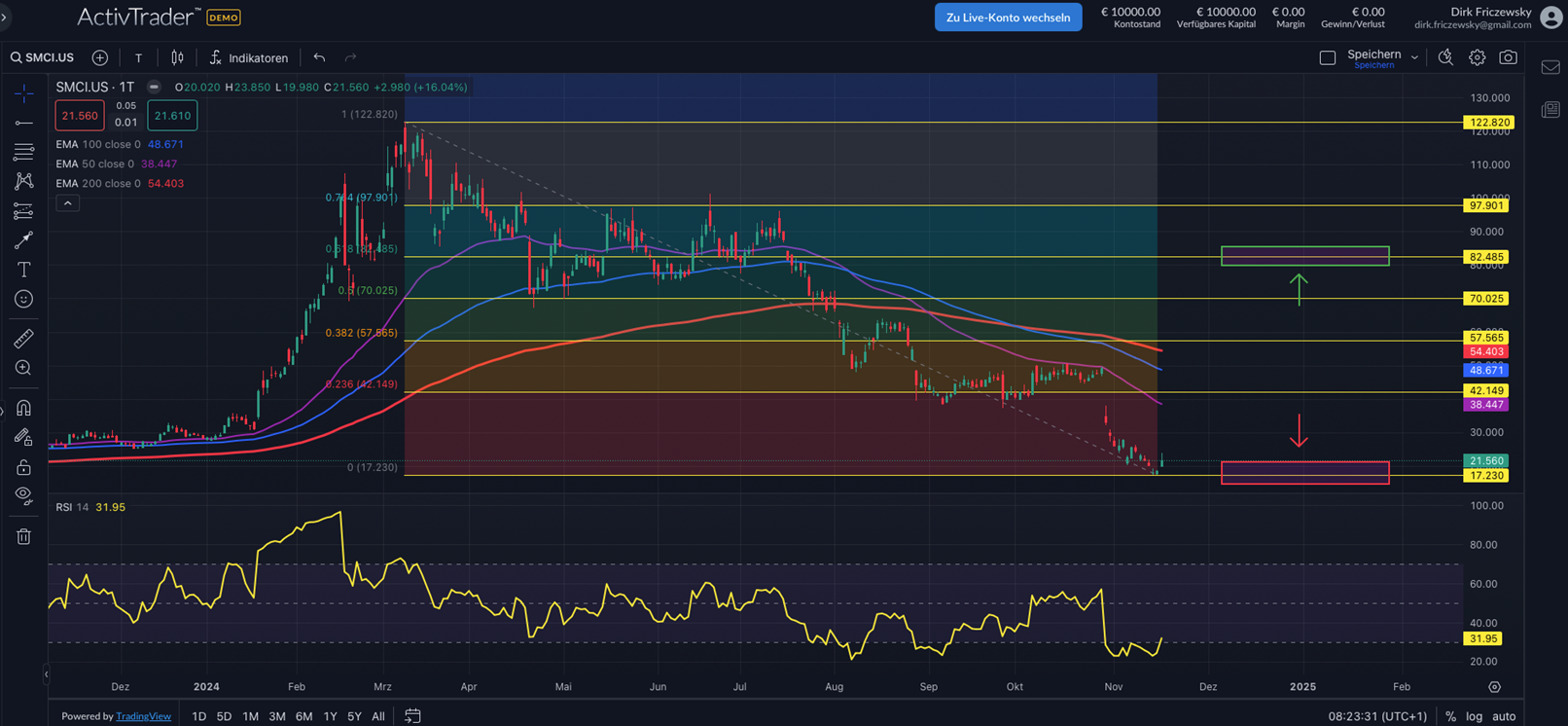Select the emoji sticker drawing tool
This screenshot has height=726, width=1568.
(x=23, y=299)
